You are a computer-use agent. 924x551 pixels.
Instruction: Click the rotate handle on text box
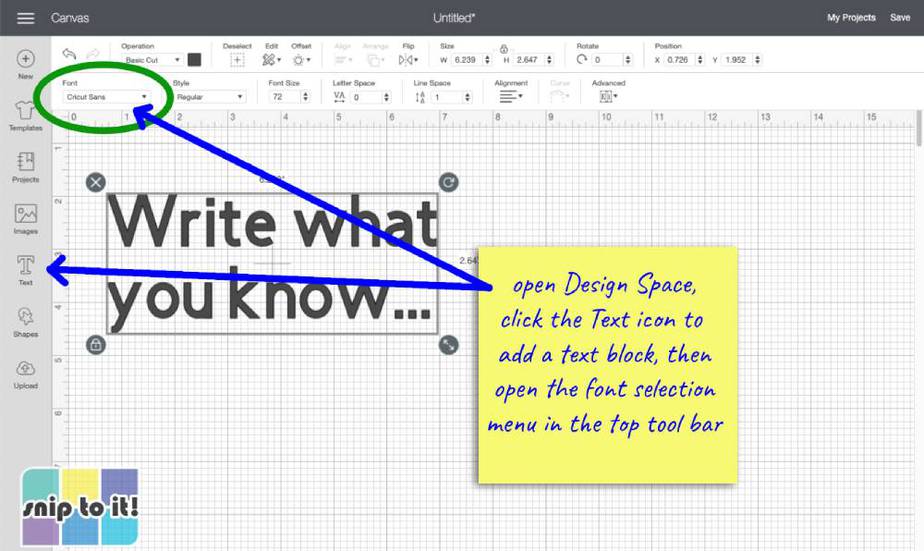pyautogui.click(x=448, y=182)
